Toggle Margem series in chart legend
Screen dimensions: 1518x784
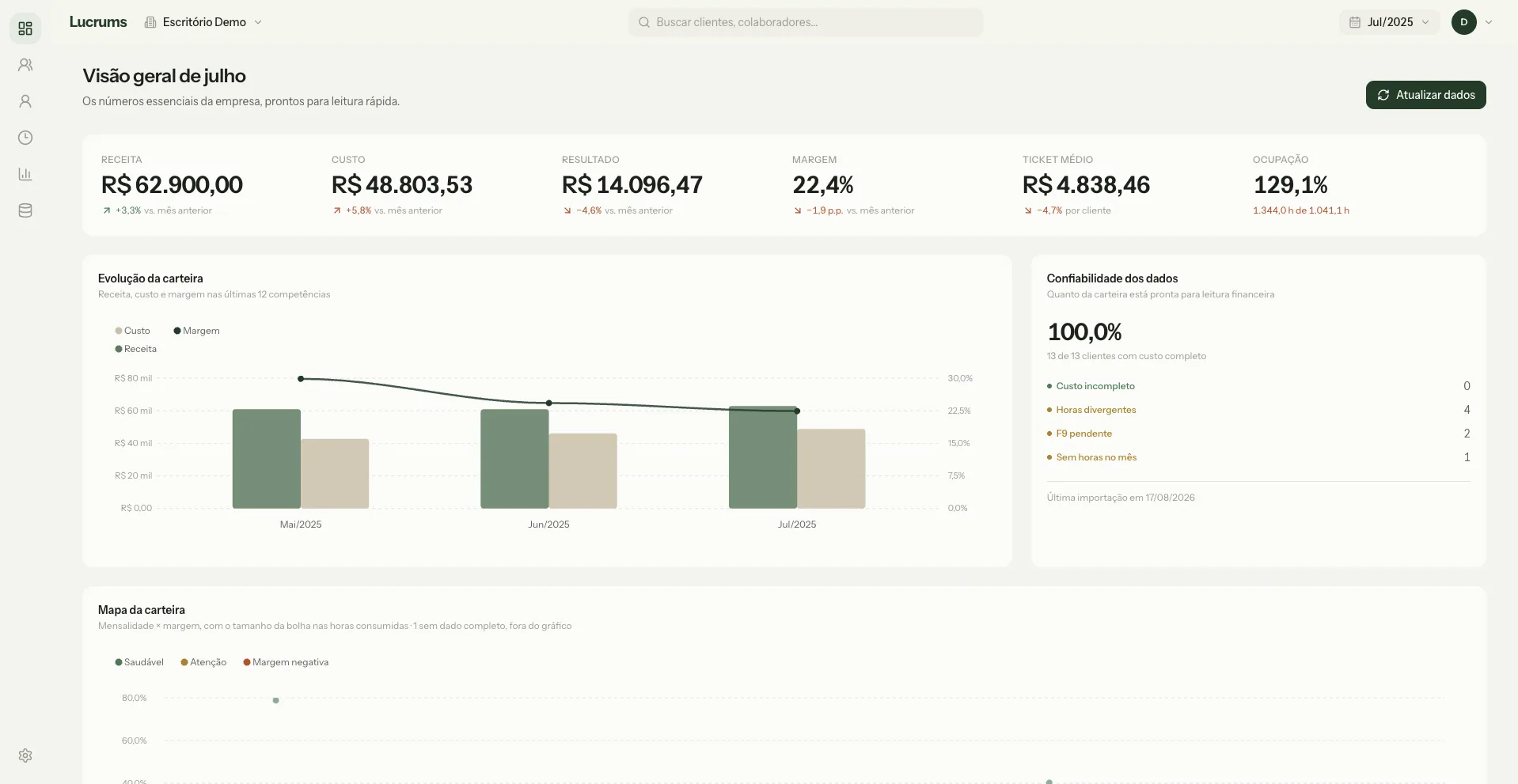[196, 331]
